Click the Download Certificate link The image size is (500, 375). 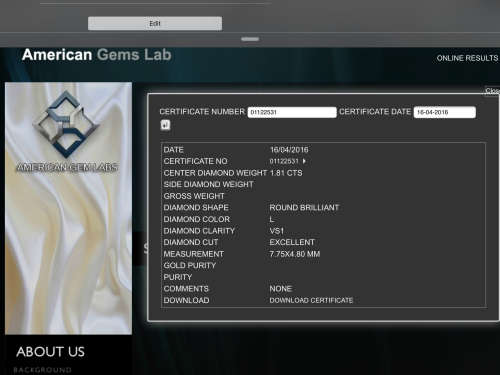pos(311,300)
